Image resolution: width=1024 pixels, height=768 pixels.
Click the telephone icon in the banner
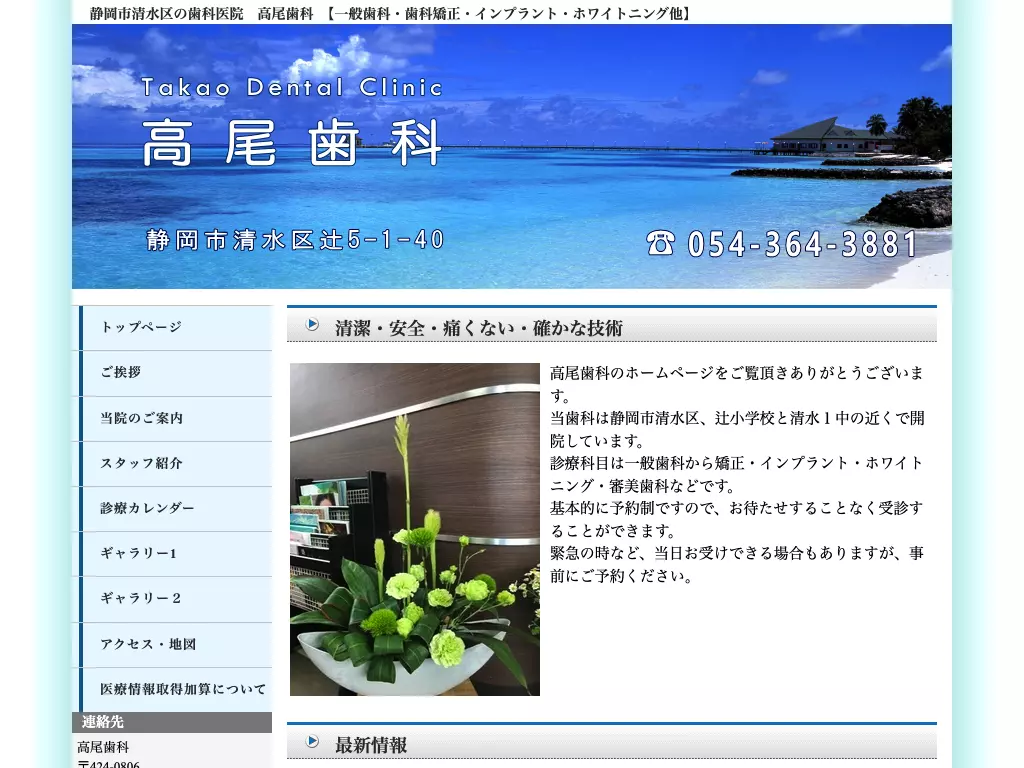pos(660,243)
